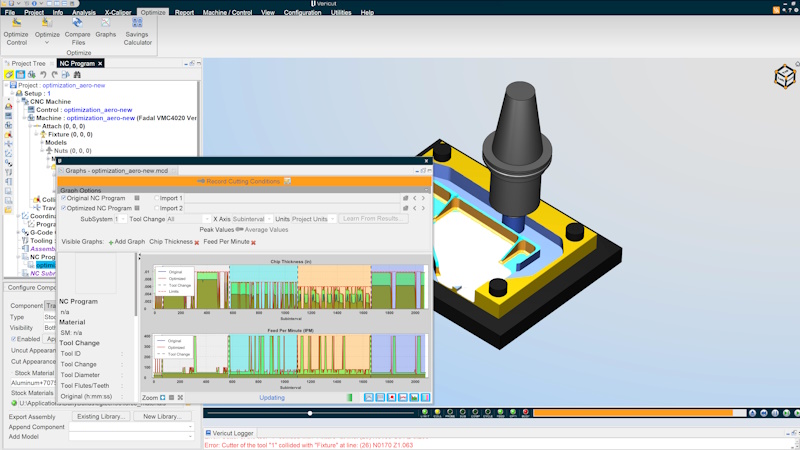Select the Fixture (0, 0, 0) tree item
The height and width of the screenshot is (450, 800).
point(70,134)
